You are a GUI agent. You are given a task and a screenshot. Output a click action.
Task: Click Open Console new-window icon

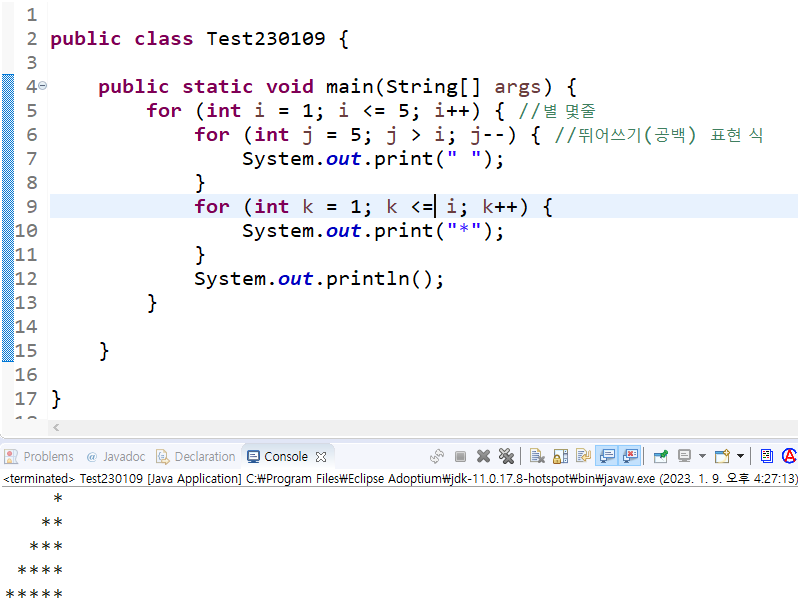point(722,456)
